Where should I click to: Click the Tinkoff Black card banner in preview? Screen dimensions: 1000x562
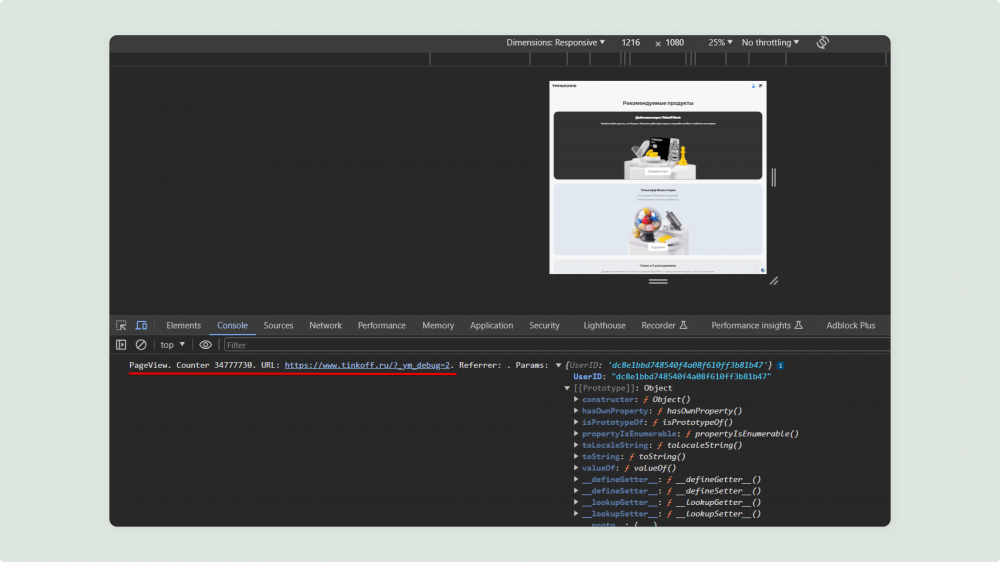(x=658, y=145)
